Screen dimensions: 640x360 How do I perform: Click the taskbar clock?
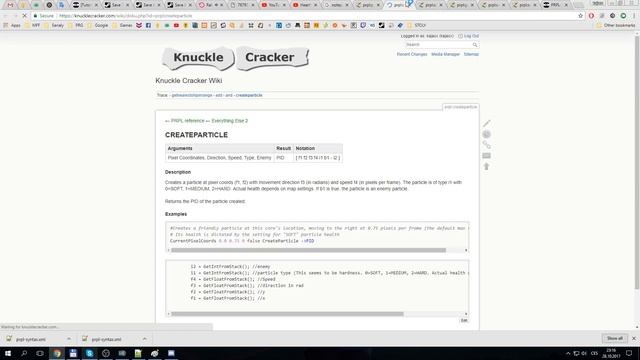pos(612,353)
